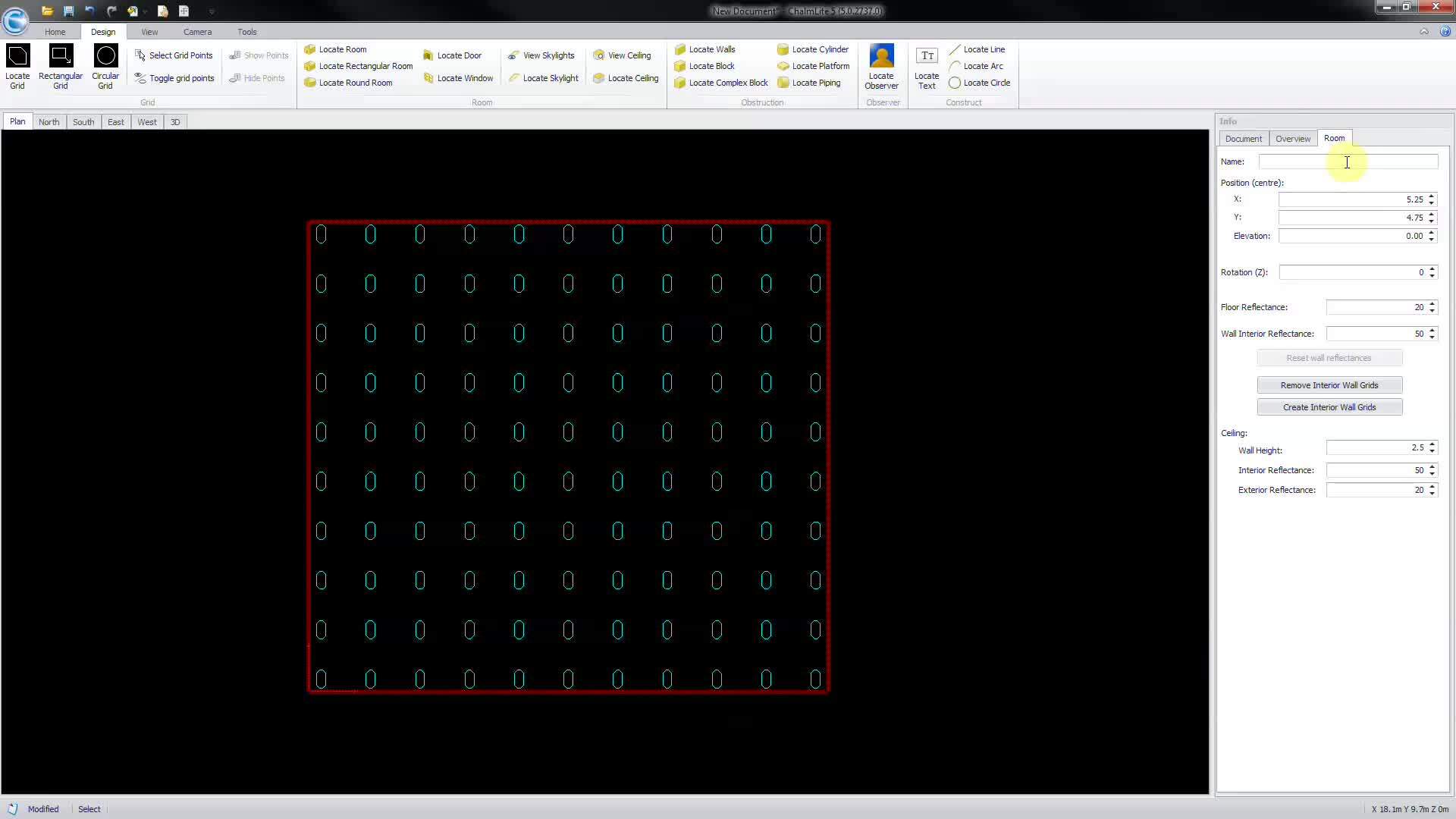
Task: Open the ChalmLite application menu orb
Action: 15,20
